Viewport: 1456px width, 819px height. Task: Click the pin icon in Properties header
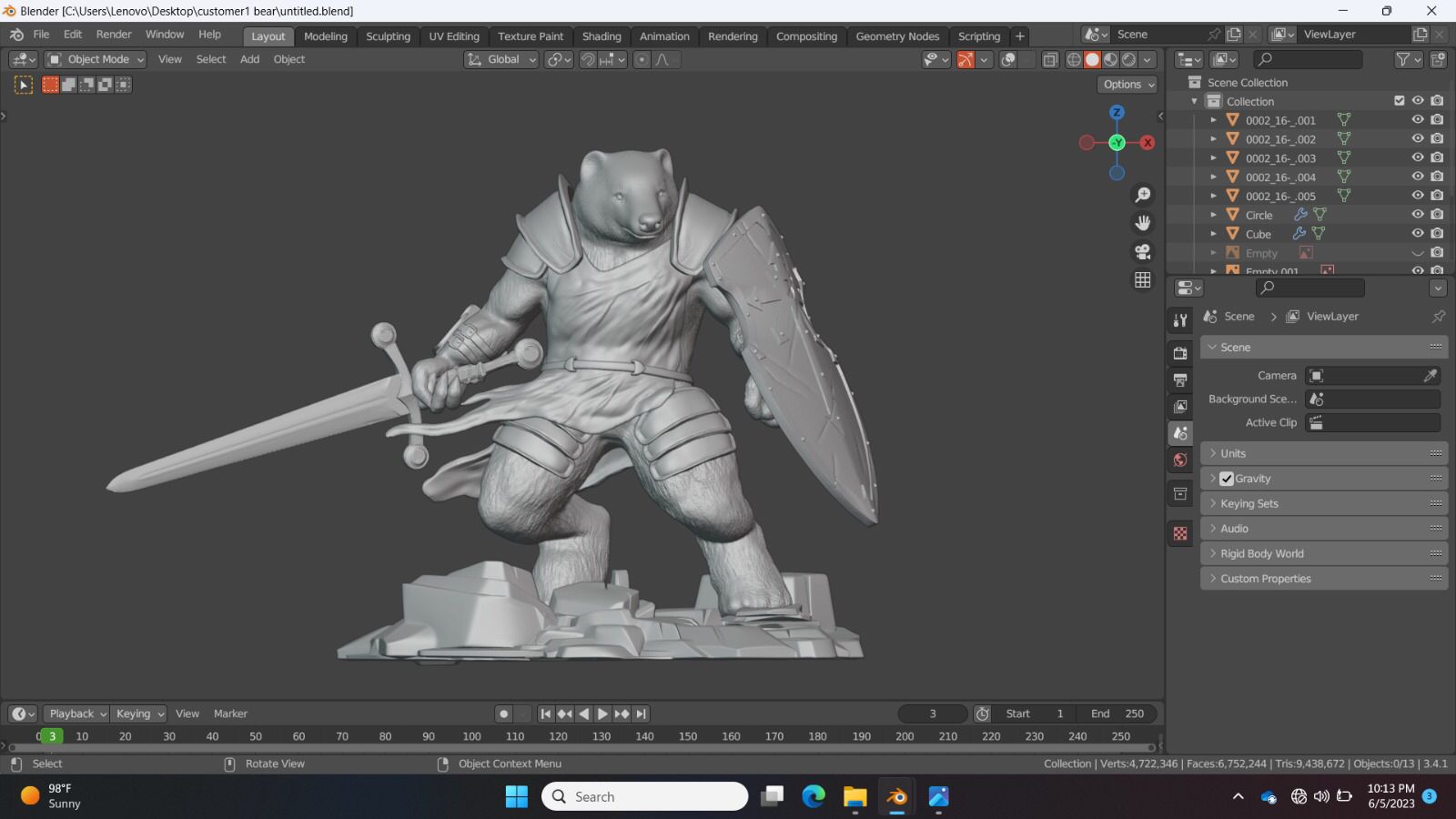(1438, 317)
